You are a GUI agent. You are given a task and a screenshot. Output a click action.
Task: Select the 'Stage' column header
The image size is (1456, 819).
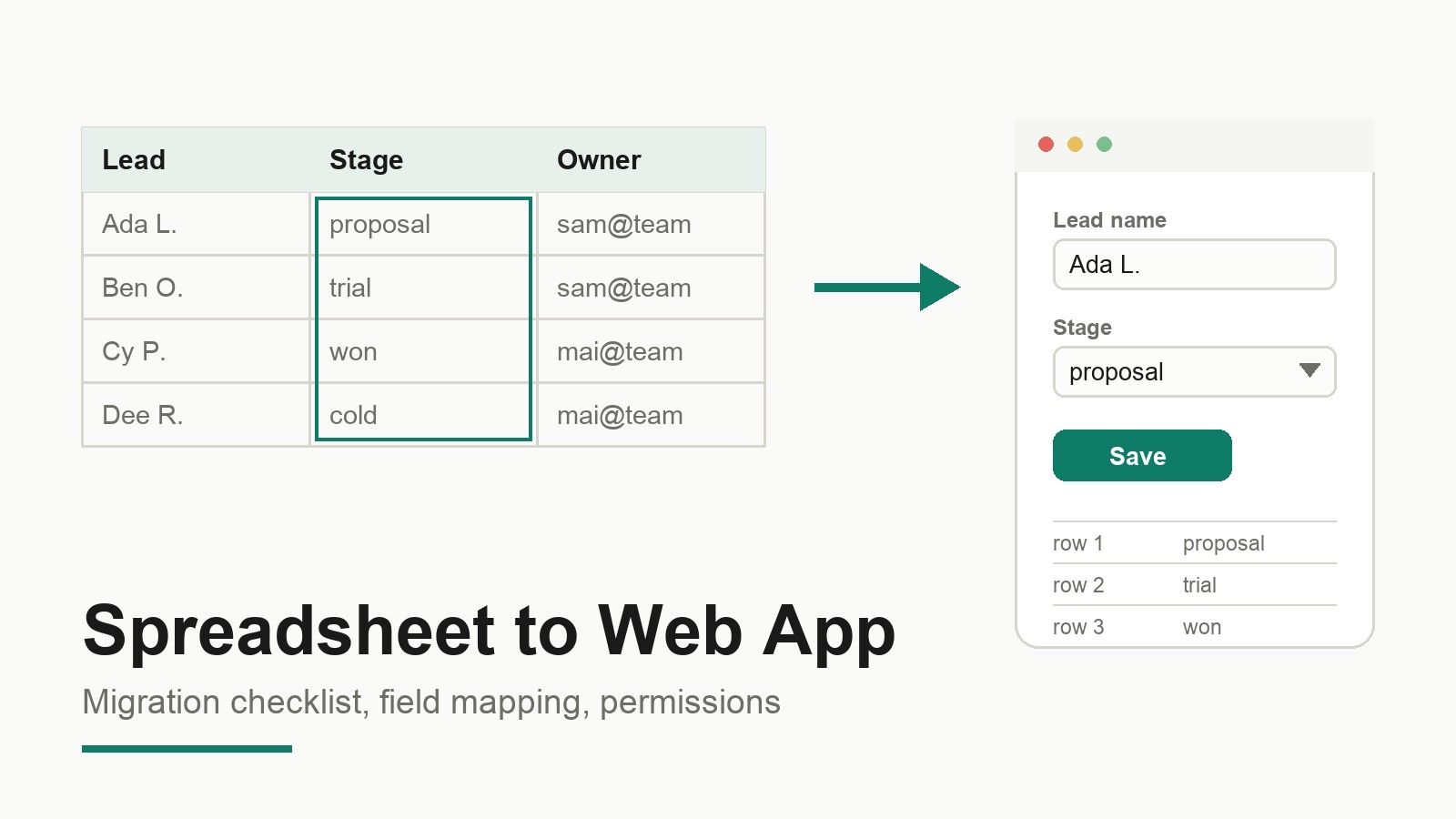423,159
